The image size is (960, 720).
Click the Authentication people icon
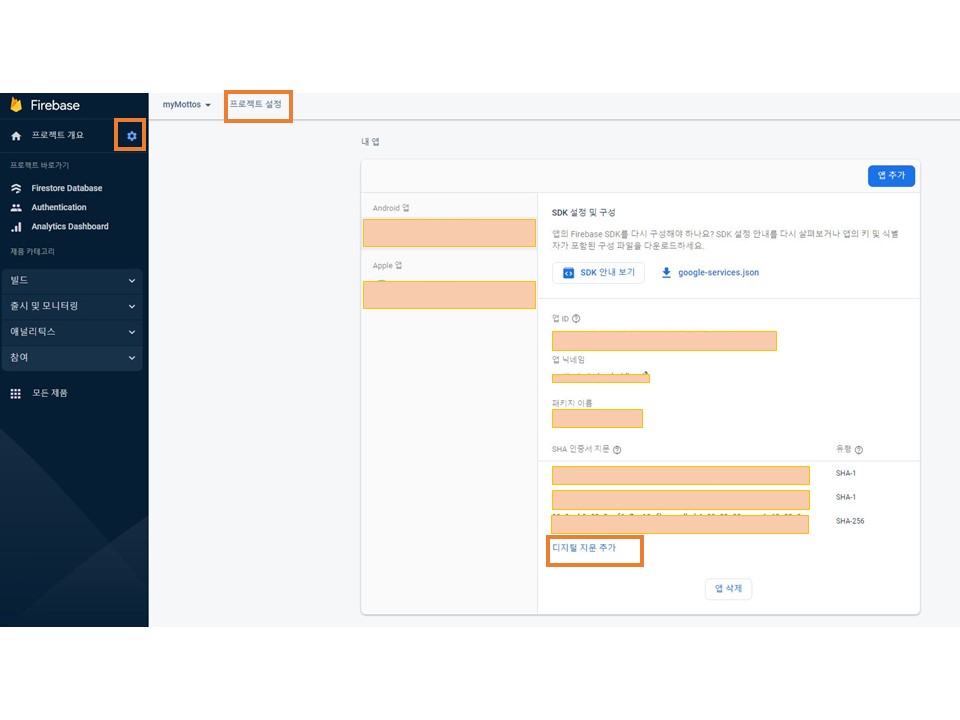16,208
